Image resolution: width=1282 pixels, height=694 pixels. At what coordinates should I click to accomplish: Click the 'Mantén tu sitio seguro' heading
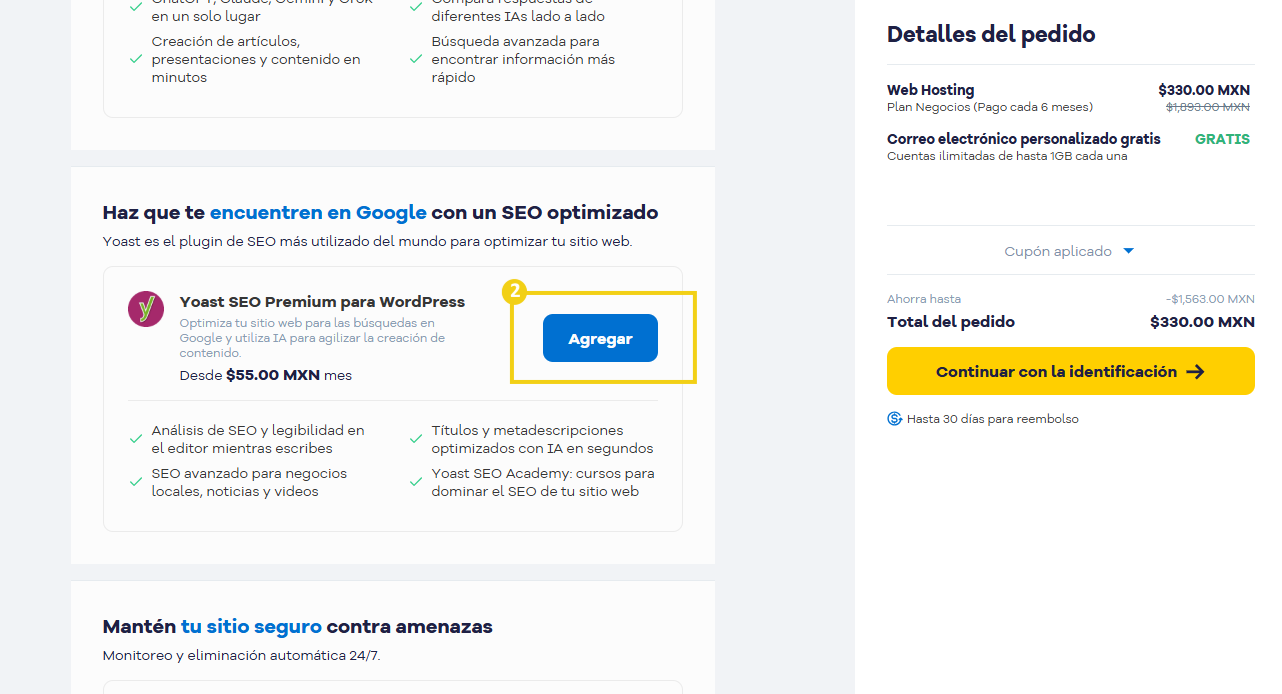click(x=298, y=627)
